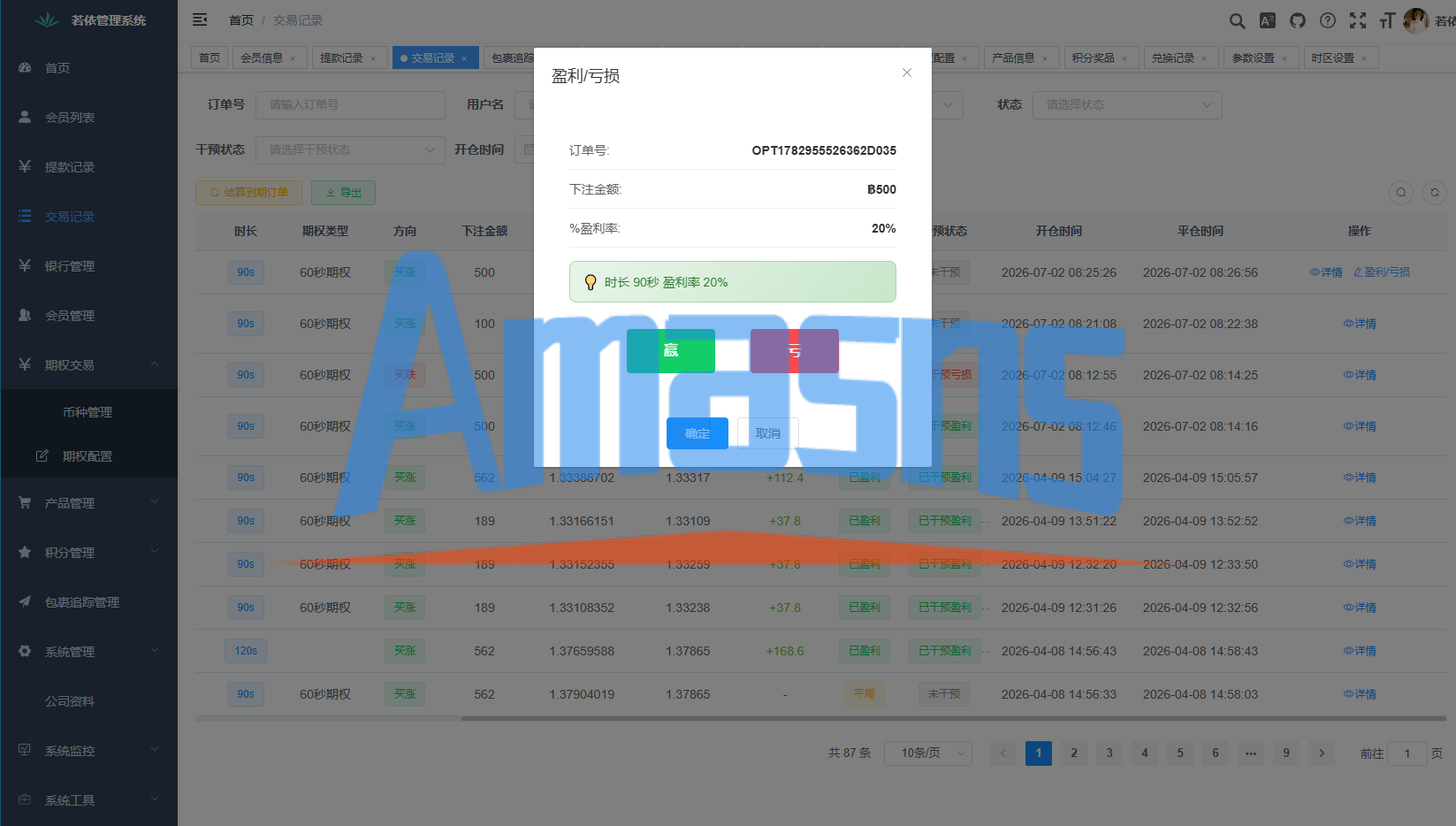Open 币种管理 submenu item
Viewport: 1456px width, 826px height.
point(88,412)
